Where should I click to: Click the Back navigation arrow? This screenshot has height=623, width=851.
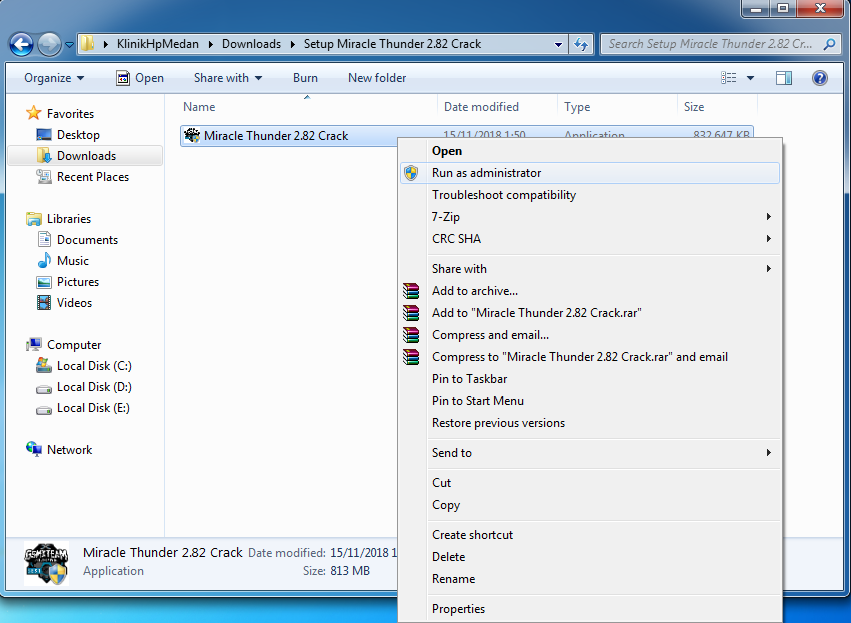(x=22, y=44)
